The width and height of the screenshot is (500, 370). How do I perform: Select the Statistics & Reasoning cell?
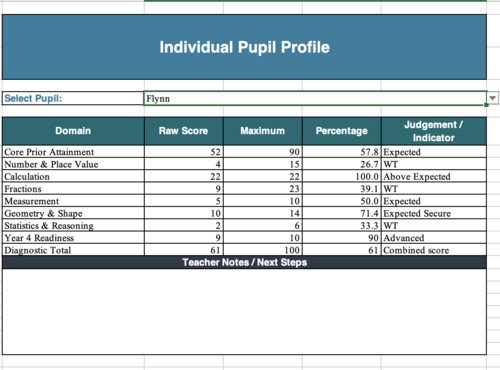(x=73, y=226)
